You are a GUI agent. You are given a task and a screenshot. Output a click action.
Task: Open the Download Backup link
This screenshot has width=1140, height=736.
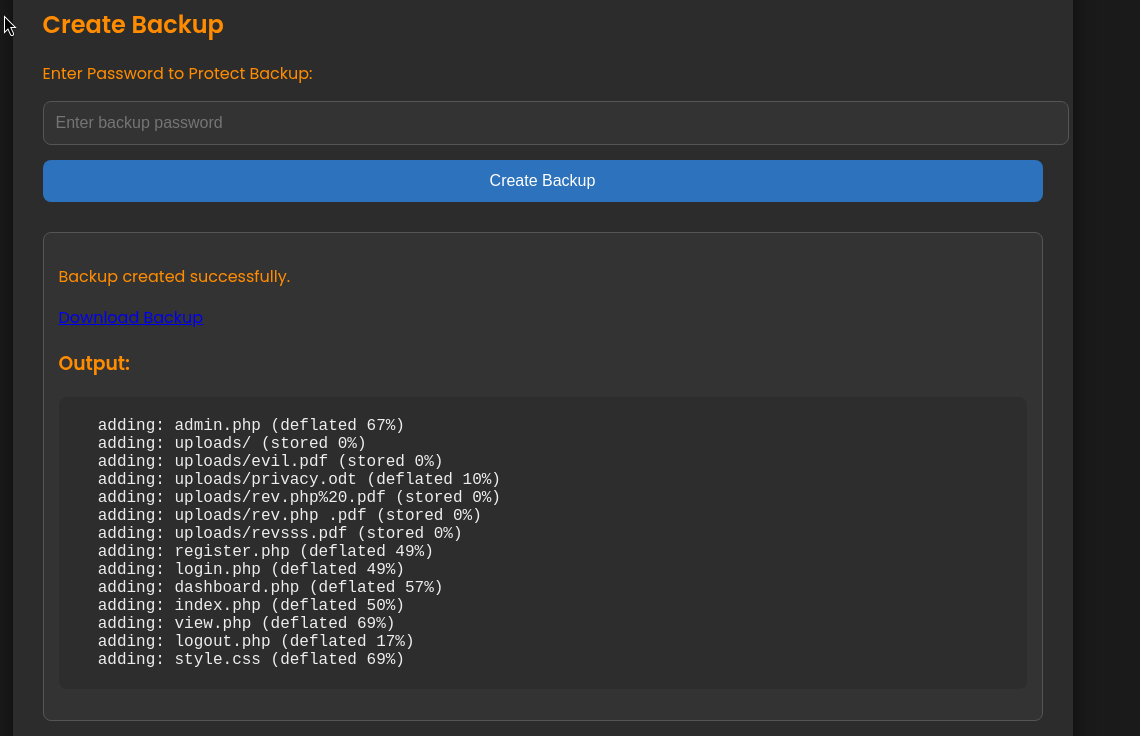130,318
